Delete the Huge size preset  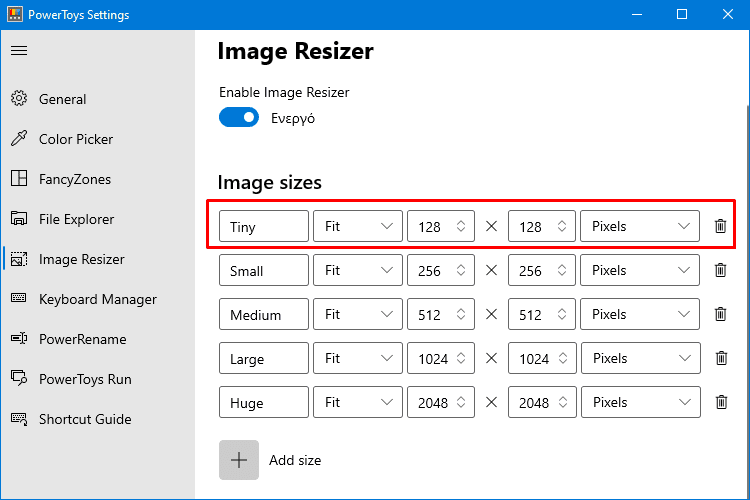click(x=721, y=402)
